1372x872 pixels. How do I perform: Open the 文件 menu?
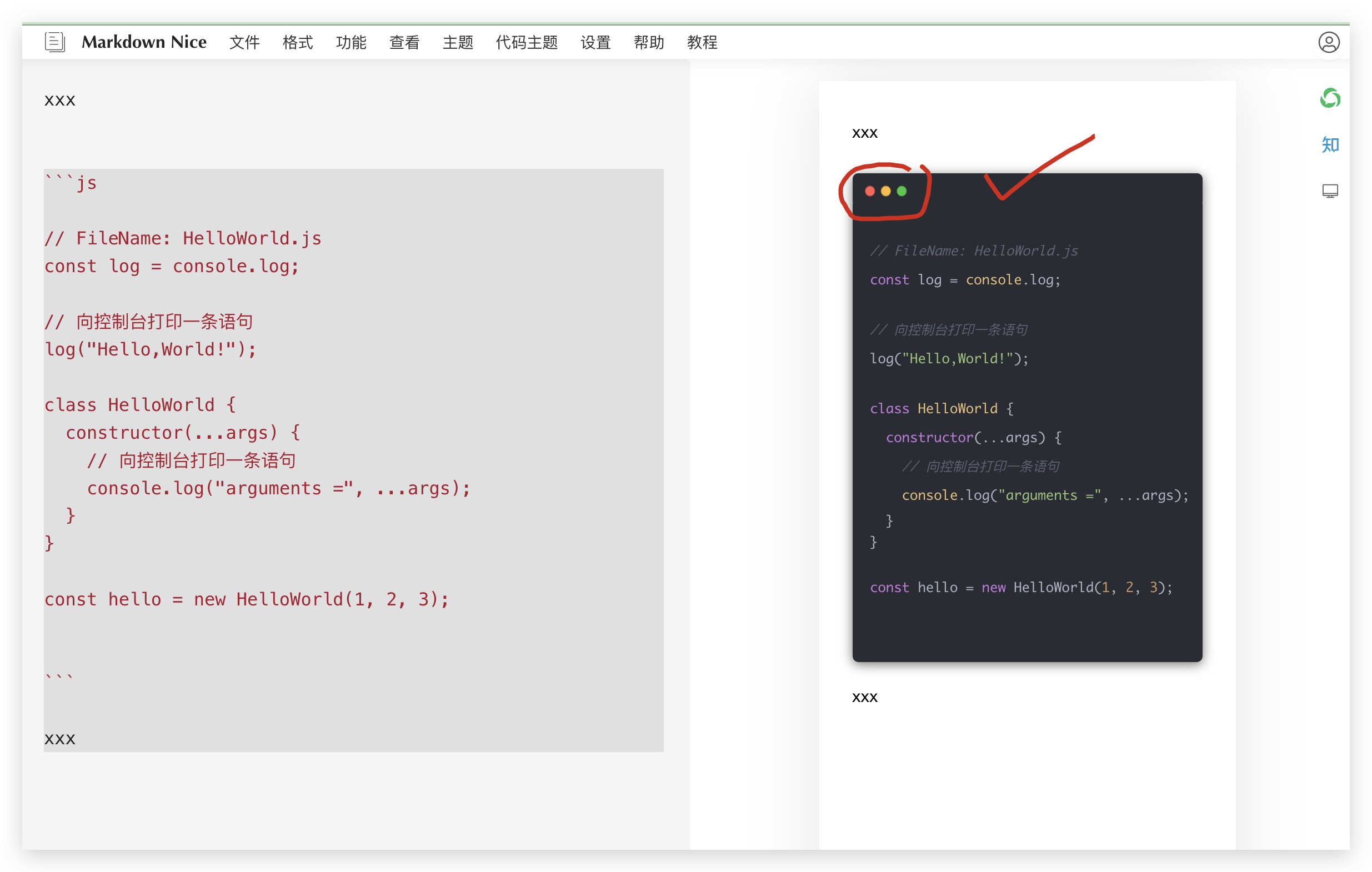click(244, 42)
